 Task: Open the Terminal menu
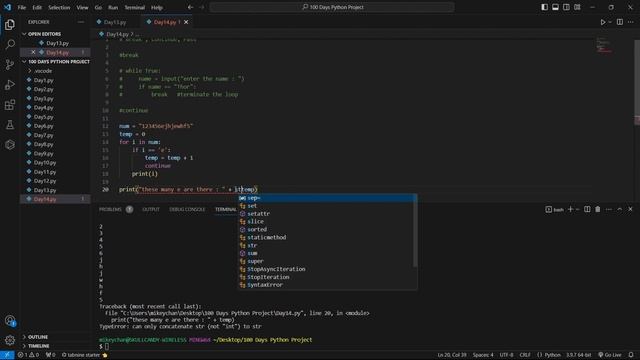[x=135, y=7]
